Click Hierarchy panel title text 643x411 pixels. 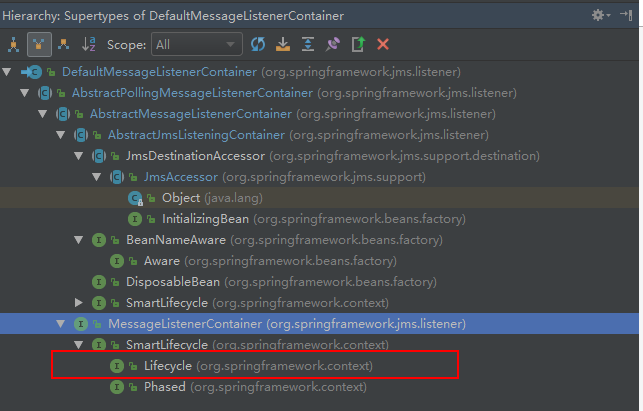pyautogui.click(x=173, y=16)
